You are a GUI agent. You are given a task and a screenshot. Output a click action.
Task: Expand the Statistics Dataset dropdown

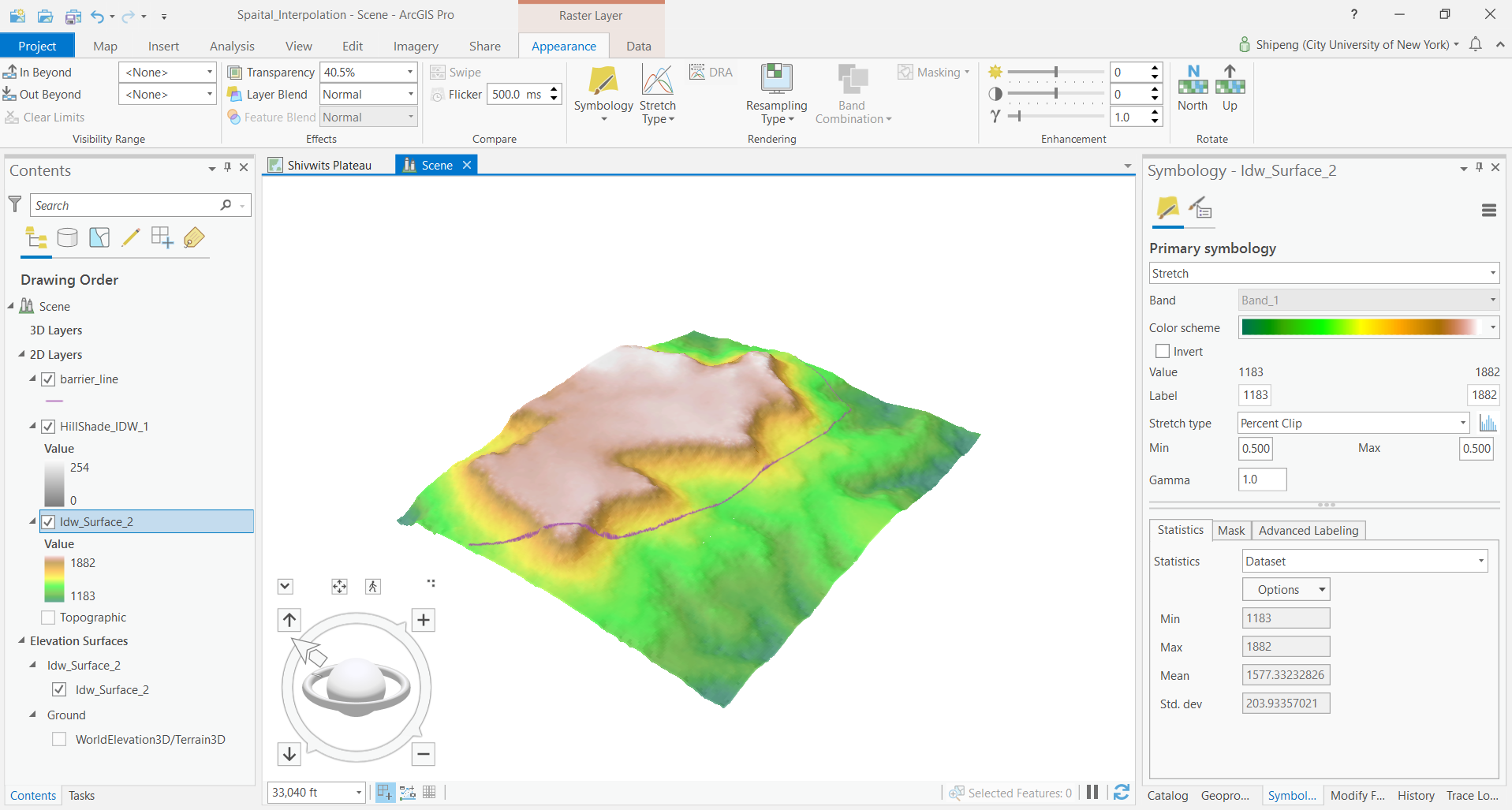(x=1365, y=562)
